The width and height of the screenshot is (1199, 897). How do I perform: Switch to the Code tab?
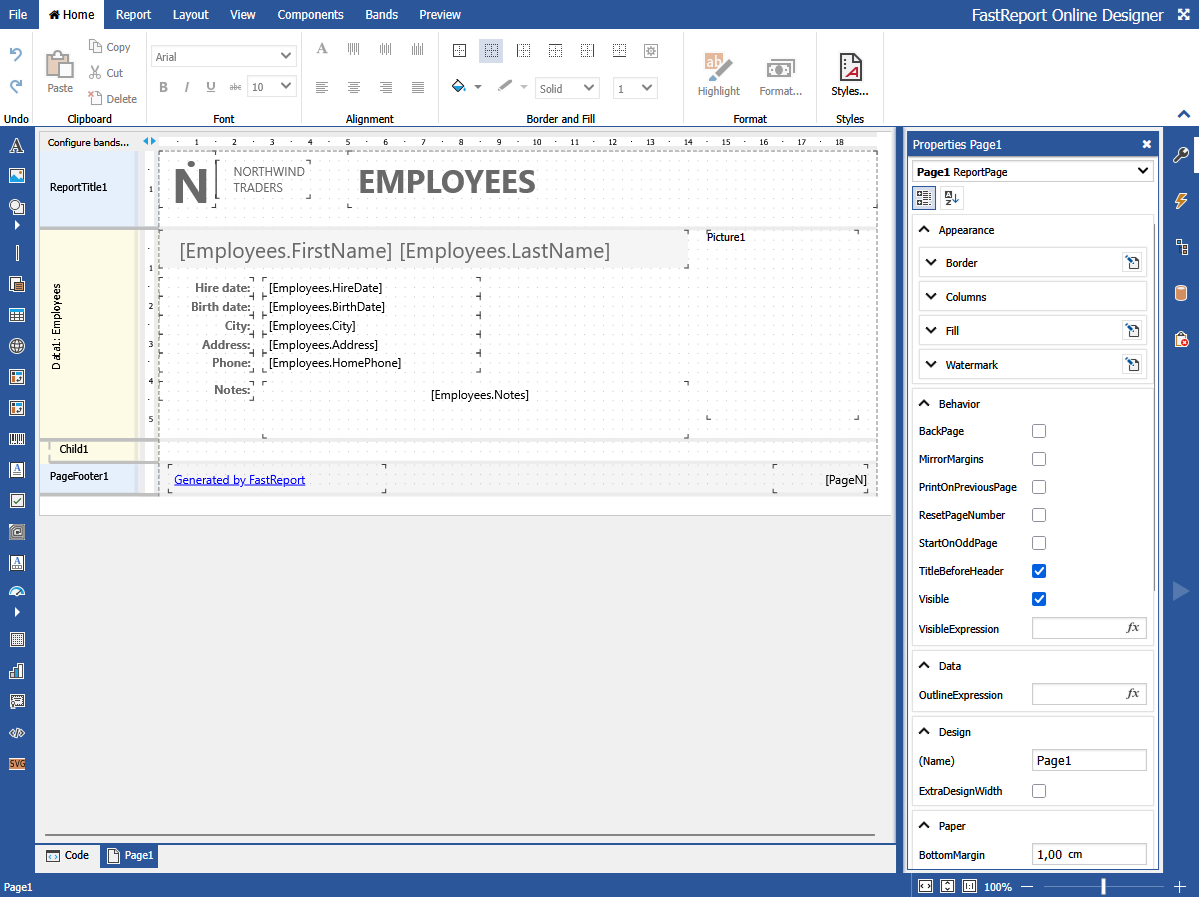point(68,856)
